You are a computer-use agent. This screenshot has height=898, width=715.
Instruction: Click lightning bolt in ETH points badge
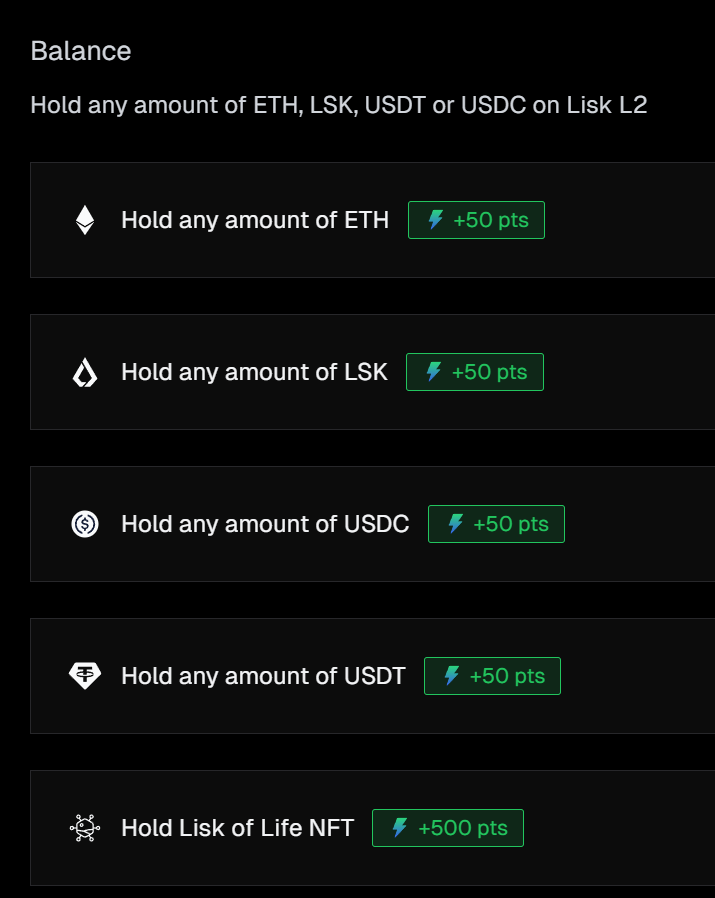435,220
